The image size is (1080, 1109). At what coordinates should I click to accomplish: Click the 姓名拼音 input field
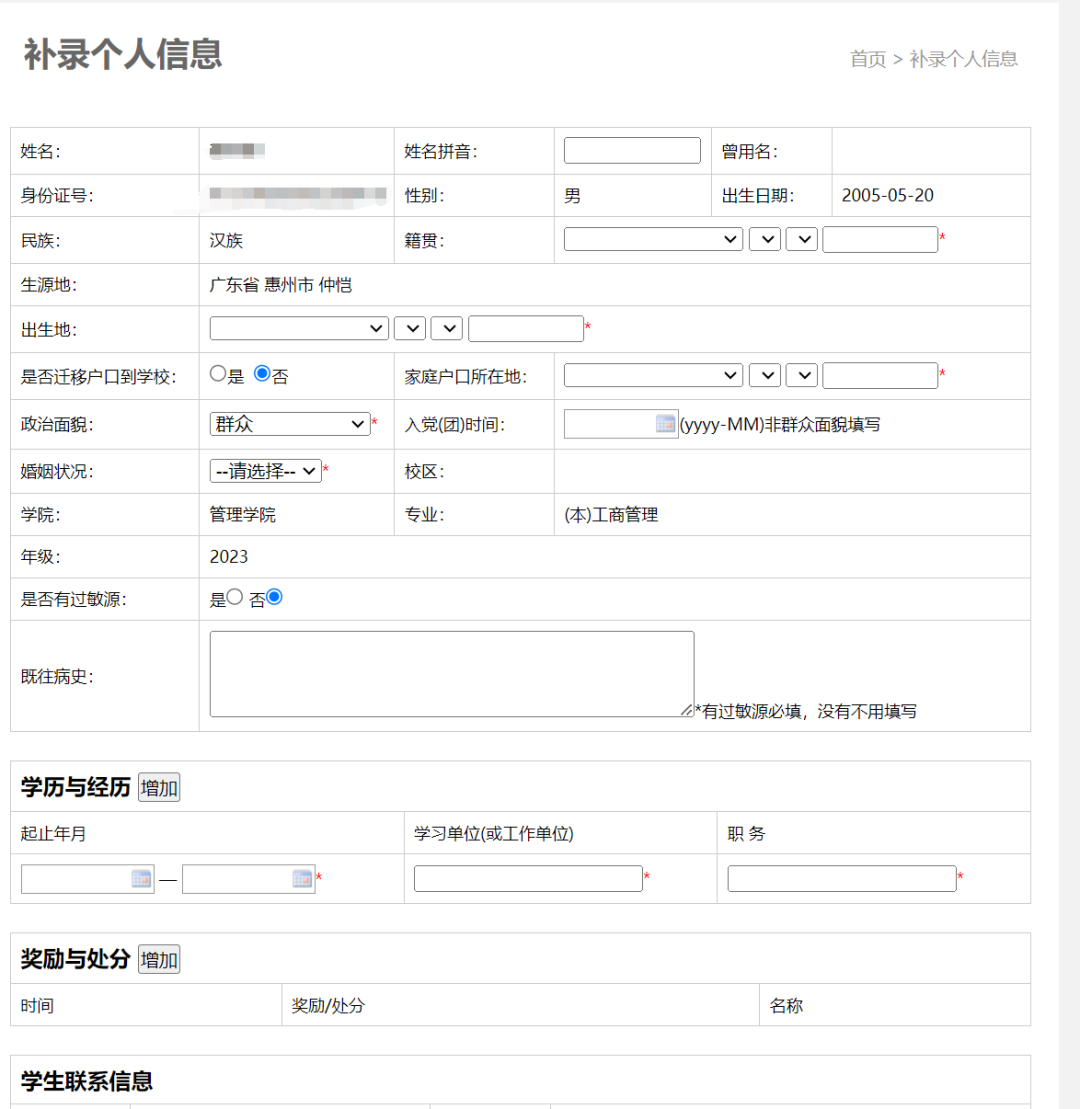click(x=631, y=149)
